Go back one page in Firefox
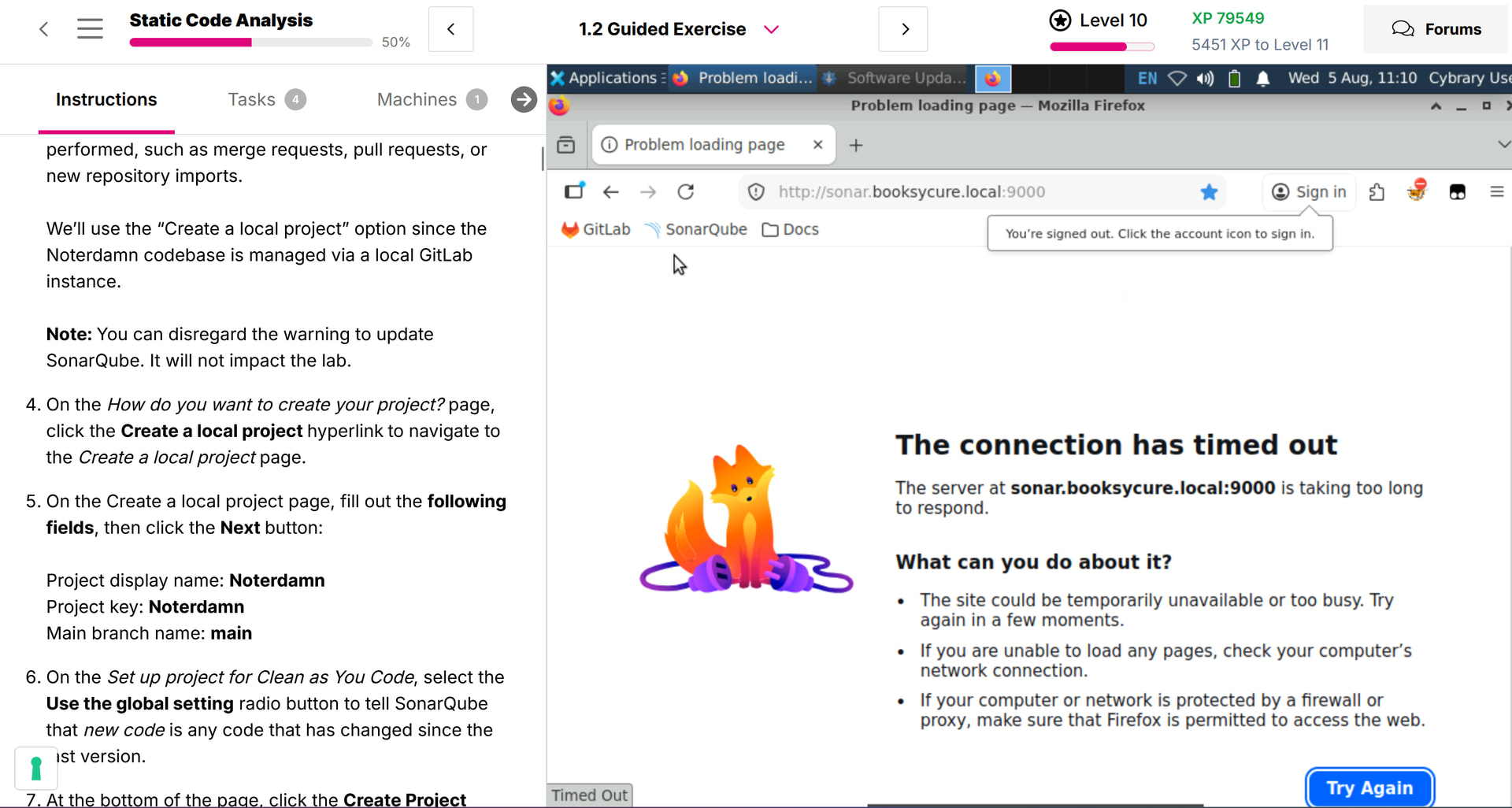1512x808 pixels. coord(611,191)
